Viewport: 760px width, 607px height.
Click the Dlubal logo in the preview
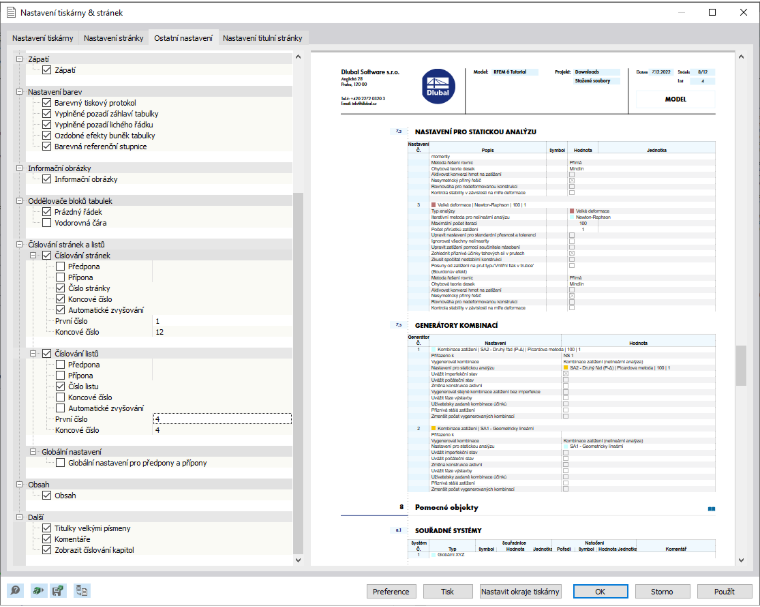(x=438, y=86)
